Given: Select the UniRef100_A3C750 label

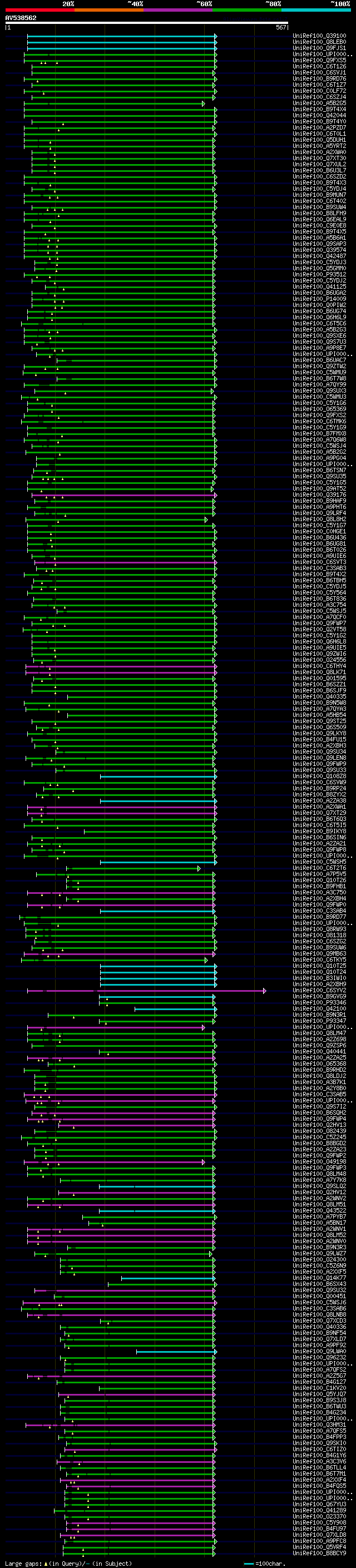Looking at the screenshot, I should pyautogui.click(x=319, y=892).
